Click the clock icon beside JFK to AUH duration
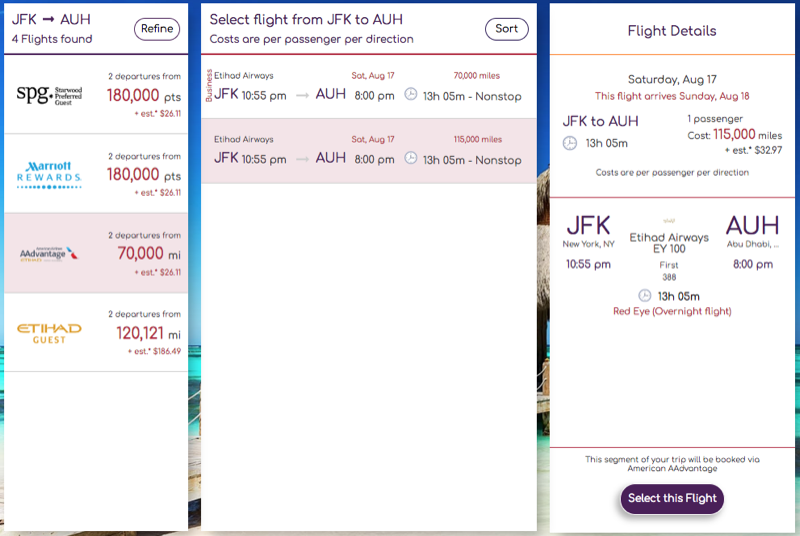800x536 pixels. tap(570, 143)
